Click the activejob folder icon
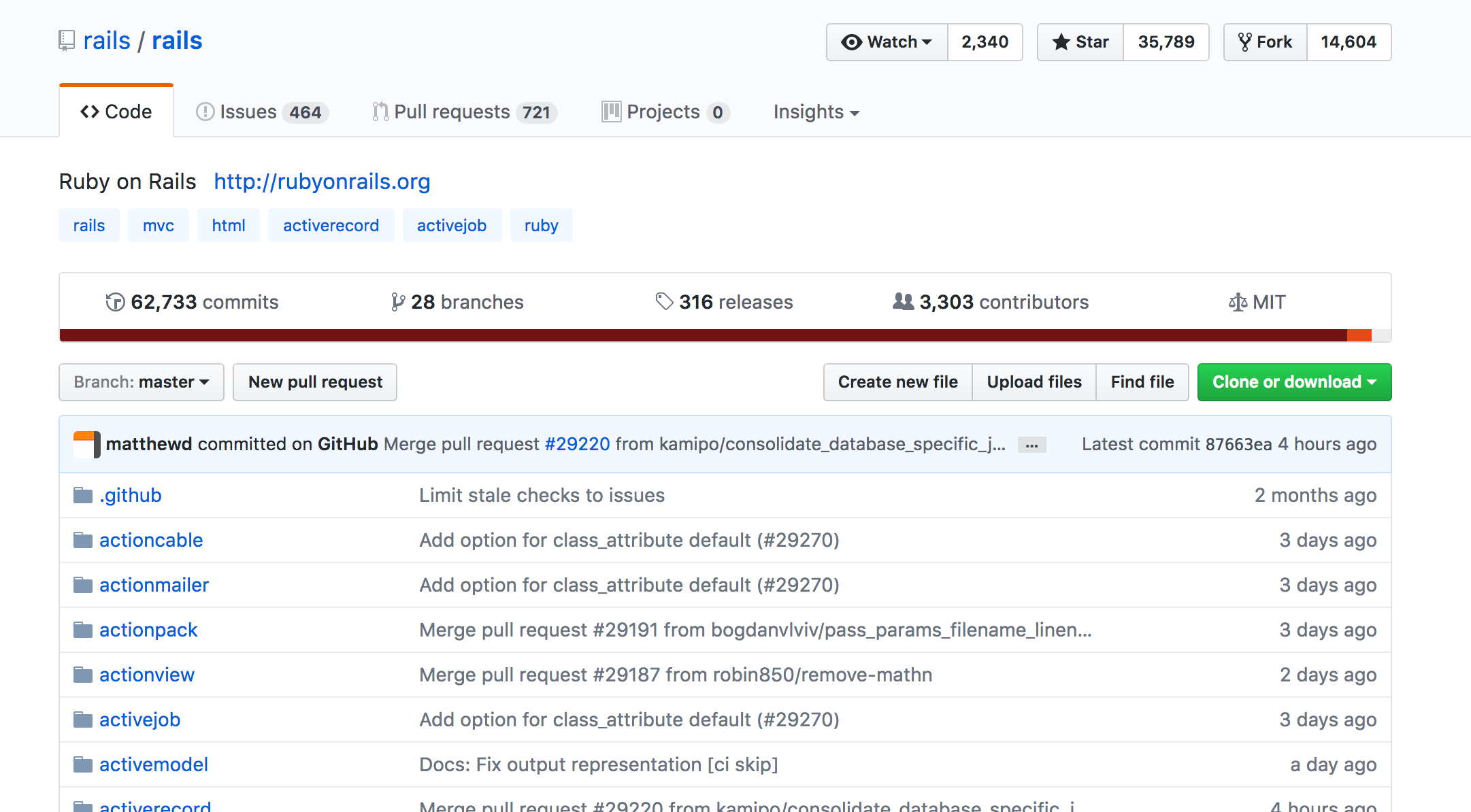This screenshot has width=1471, height=812. (x=83, y=720)
